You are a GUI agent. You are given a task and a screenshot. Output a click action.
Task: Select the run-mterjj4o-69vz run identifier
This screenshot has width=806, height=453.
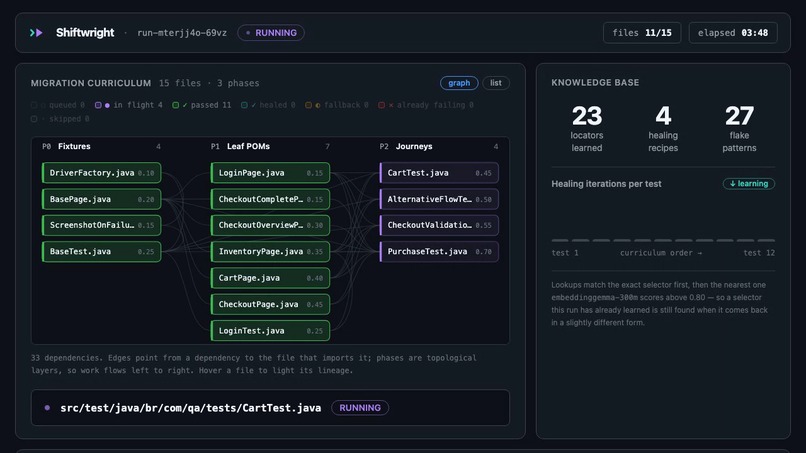click(x=182, y=33)
